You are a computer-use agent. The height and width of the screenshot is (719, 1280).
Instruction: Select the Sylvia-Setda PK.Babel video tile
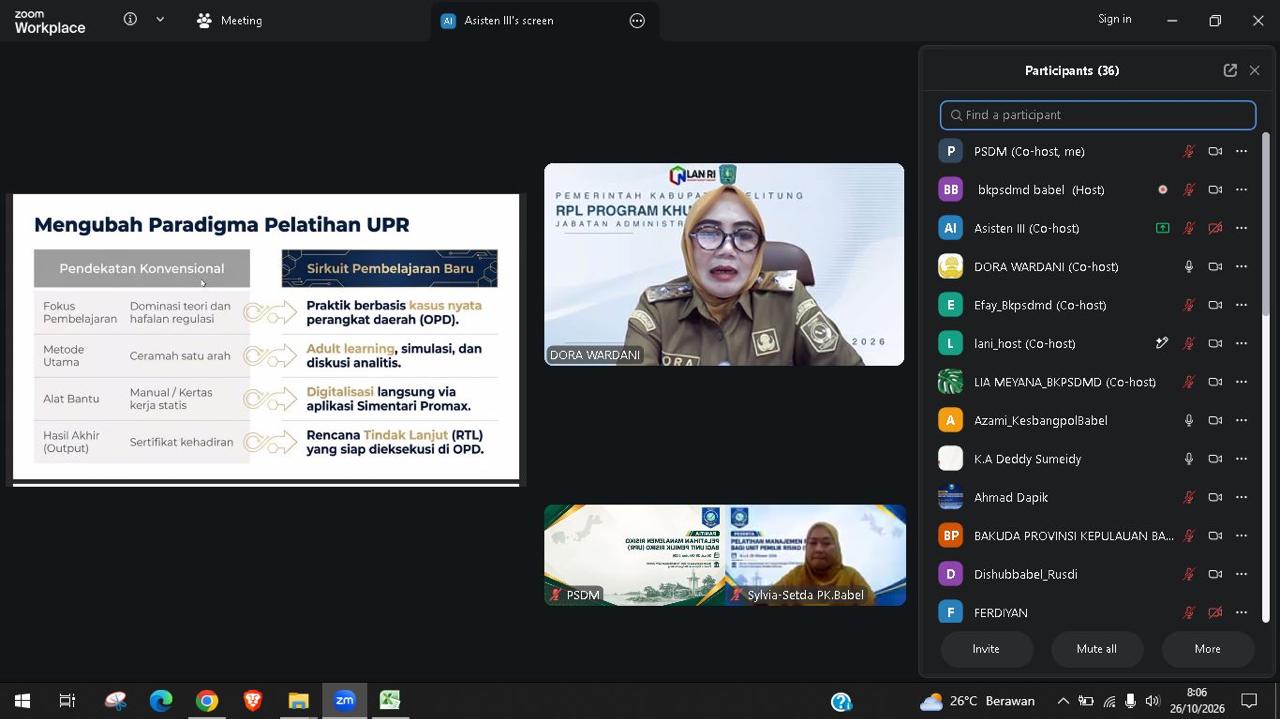pos(815,555)
